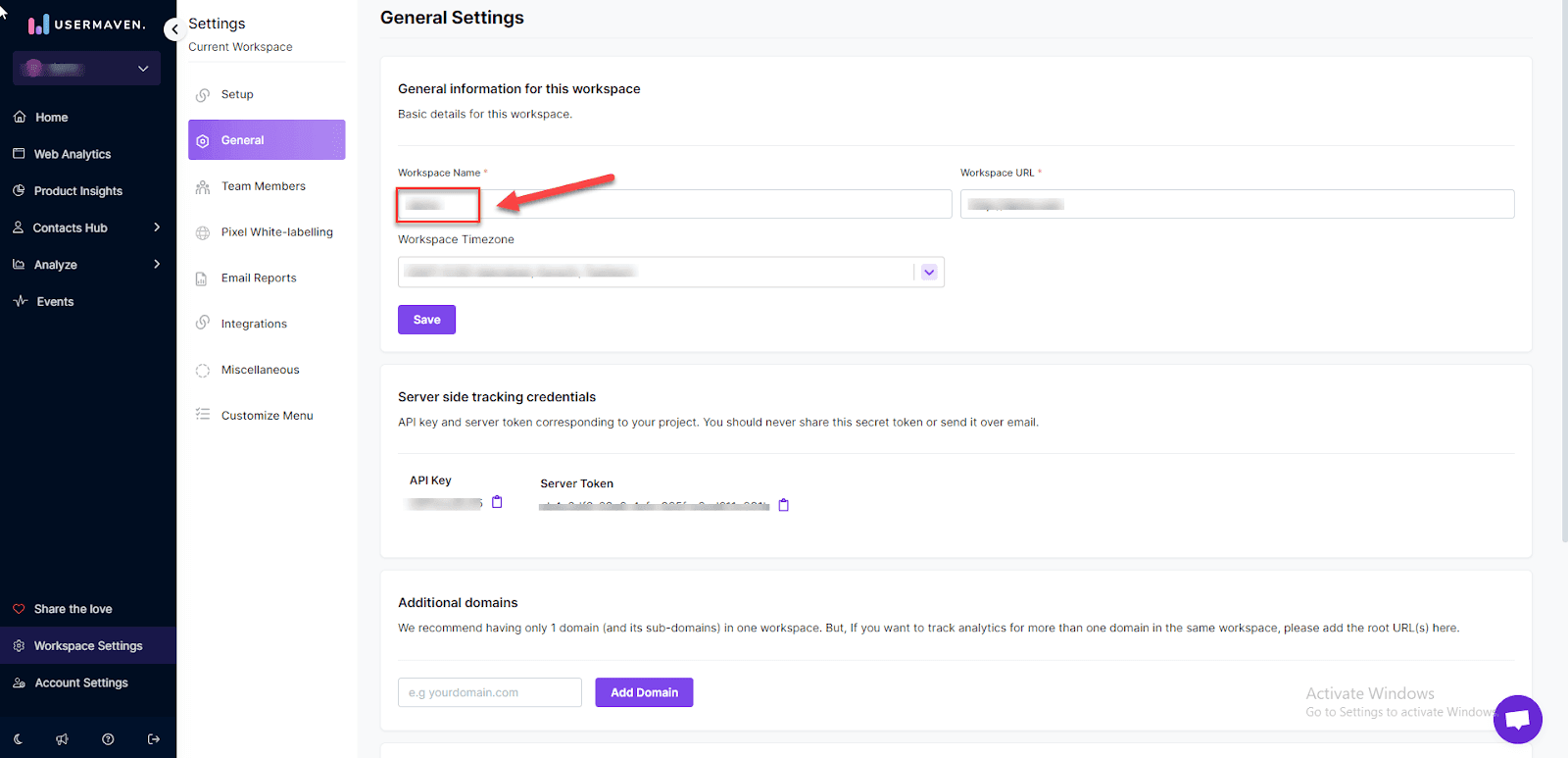Select Web Analytics in the sidebar
The width and height of the screenshot is (1568, 758).
(73, 154)
